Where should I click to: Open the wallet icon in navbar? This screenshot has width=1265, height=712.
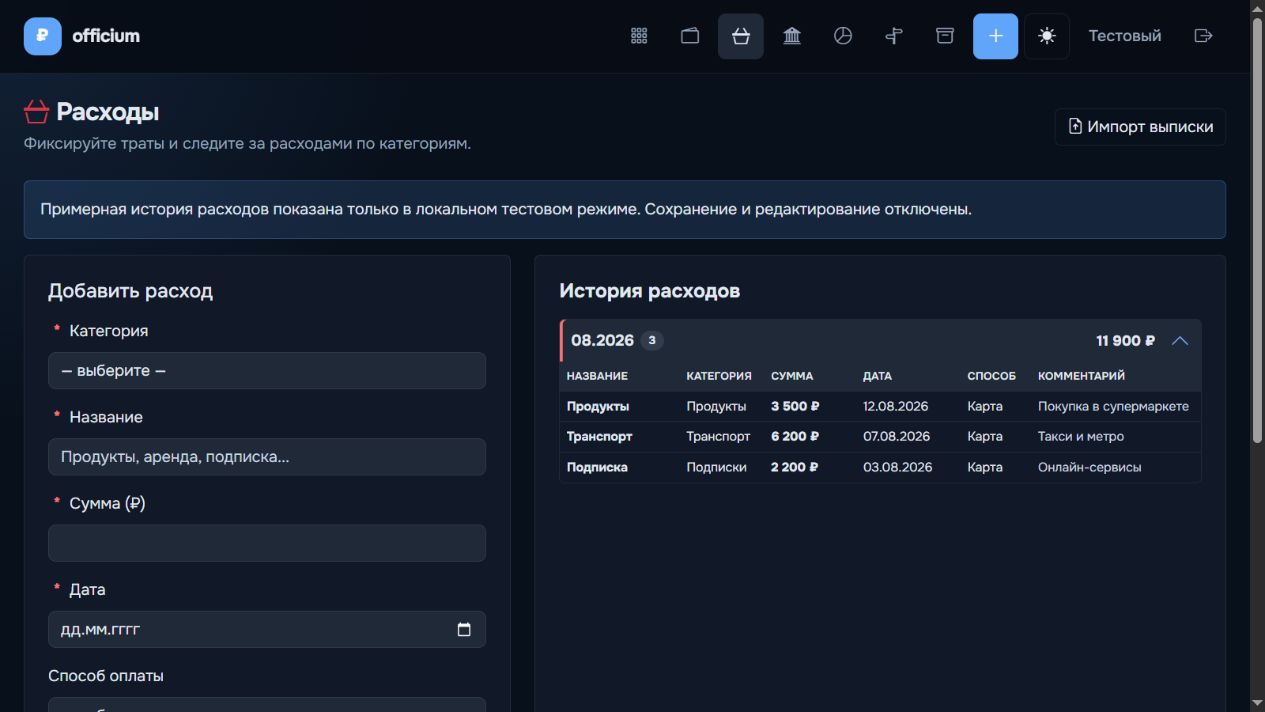click(690, 36)
